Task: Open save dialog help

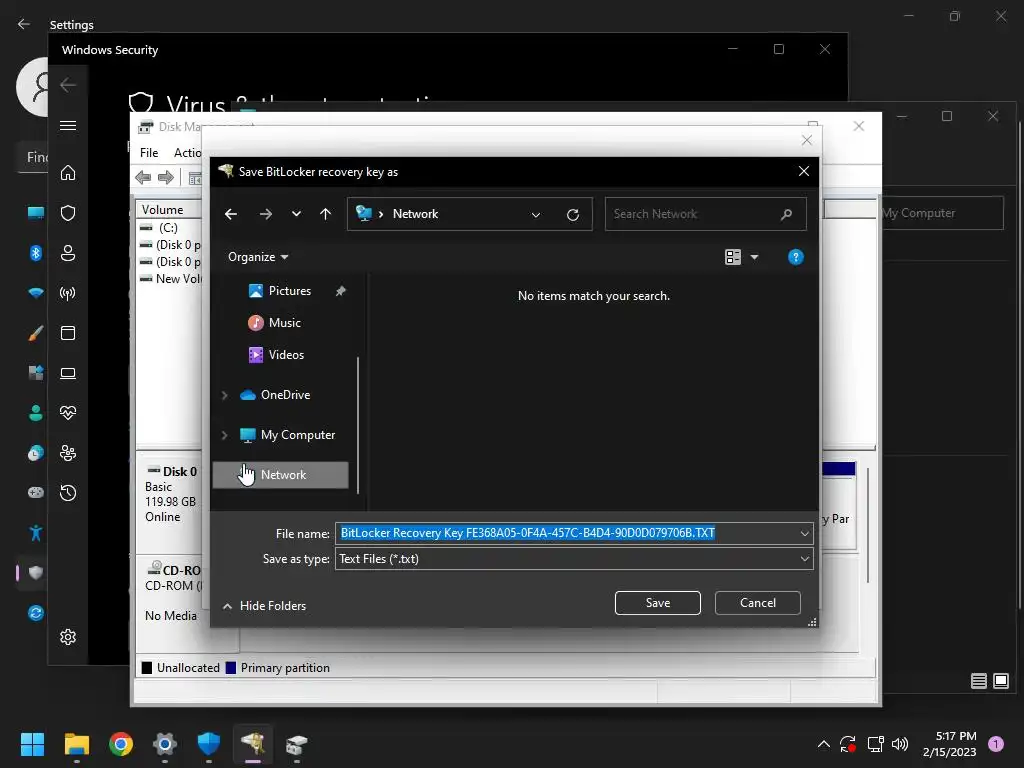Action: click(795, 257)
